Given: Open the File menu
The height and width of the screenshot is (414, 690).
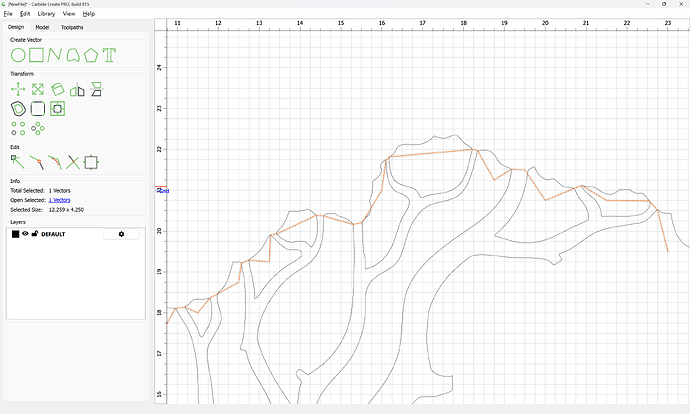Looking at the screenshot, I should (x=8, y=14).
